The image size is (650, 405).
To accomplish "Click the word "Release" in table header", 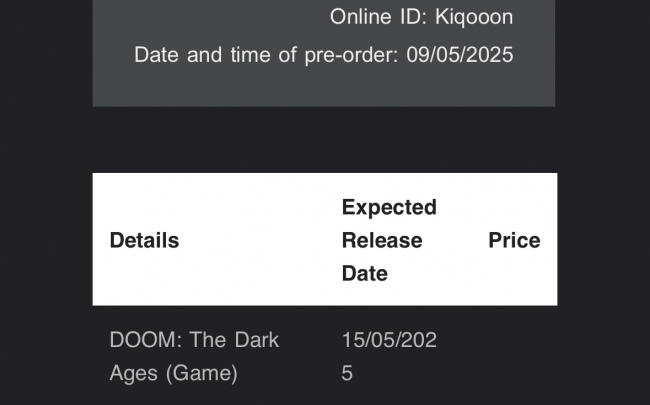I will [x=382, y=240].
